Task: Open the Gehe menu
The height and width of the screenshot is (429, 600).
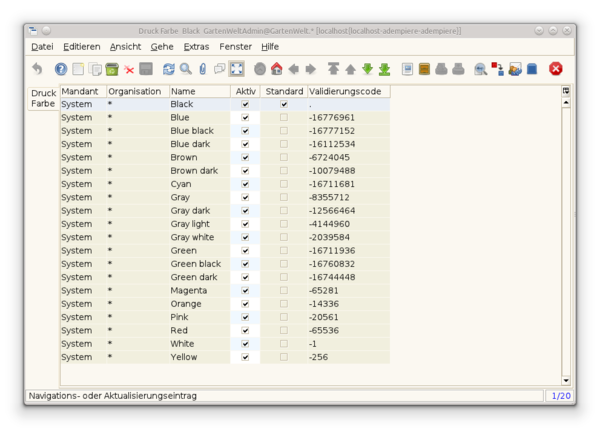Action: coord(162,47)
